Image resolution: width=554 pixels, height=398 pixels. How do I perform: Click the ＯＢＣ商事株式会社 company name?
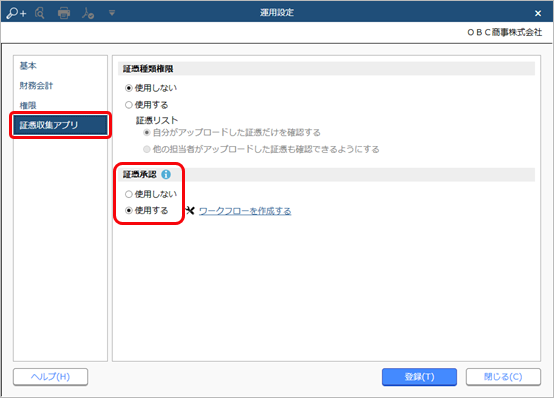(505, 33)
